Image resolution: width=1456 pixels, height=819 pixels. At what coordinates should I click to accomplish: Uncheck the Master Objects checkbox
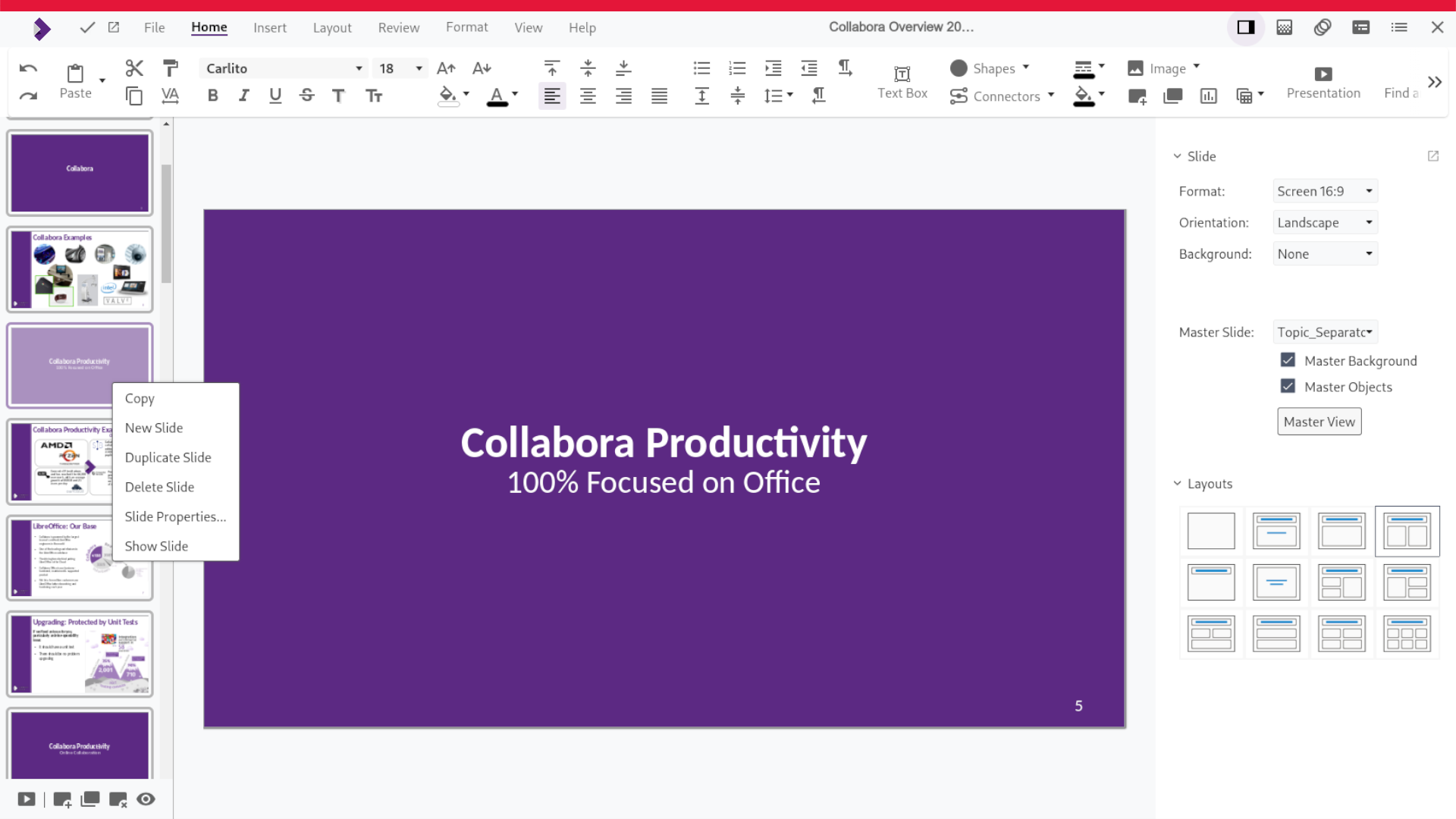pos(1288,386)
